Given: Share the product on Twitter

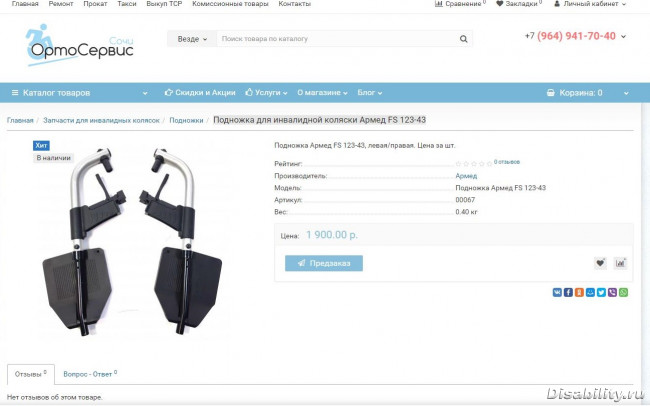Looking at the screenshot, I should [x=601, y=292].
